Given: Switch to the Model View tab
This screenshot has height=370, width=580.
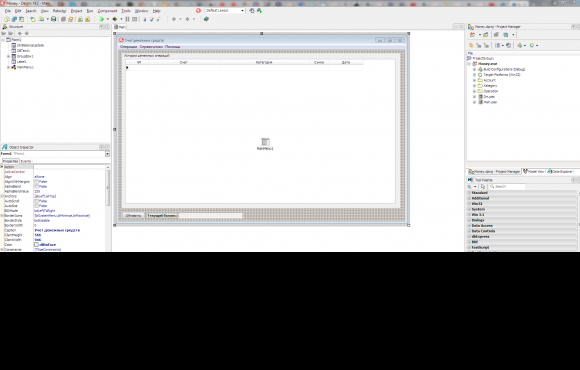Looking at the screenshot, I should tap(533, 172).
